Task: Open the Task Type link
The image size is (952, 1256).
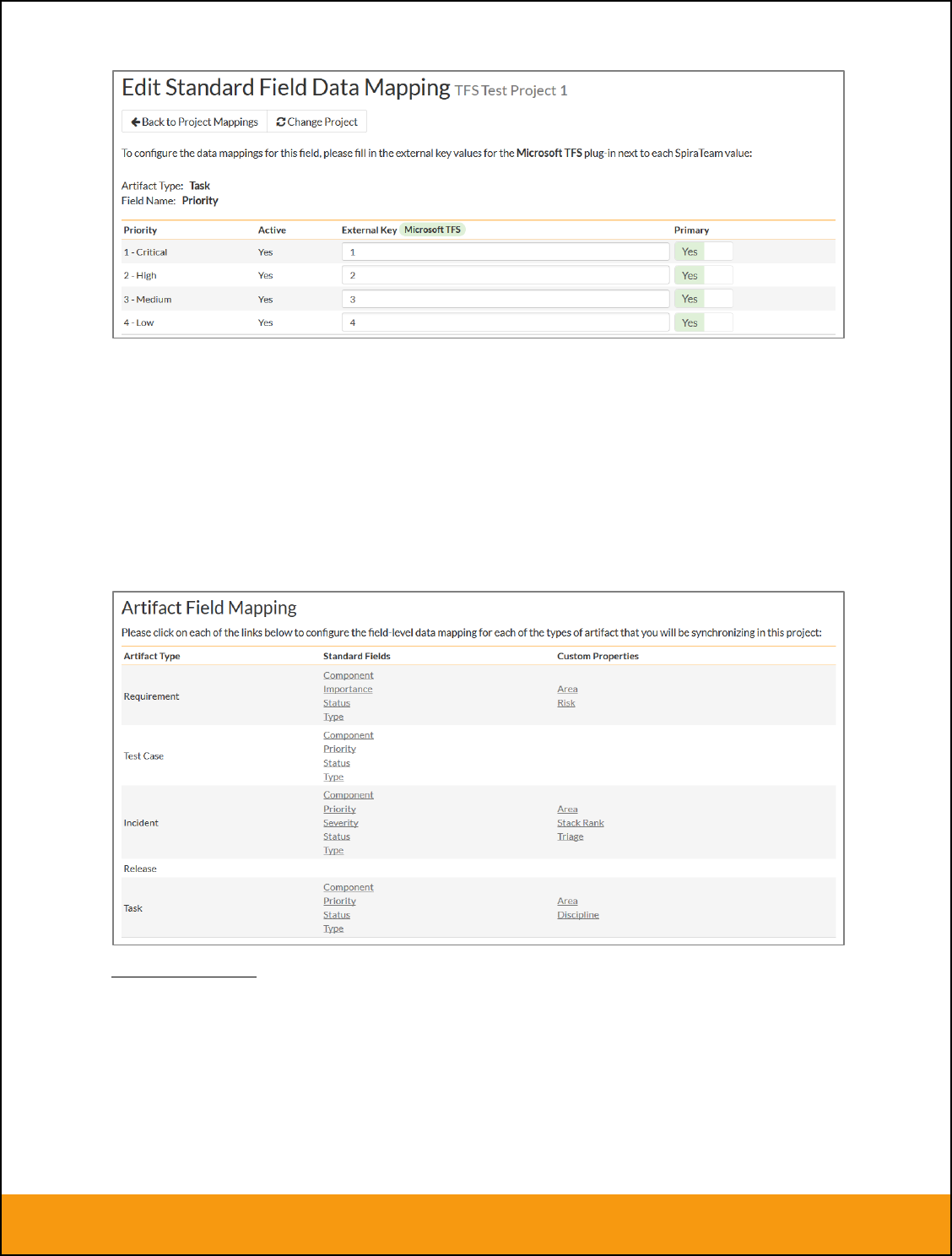Action: (333, 928)
